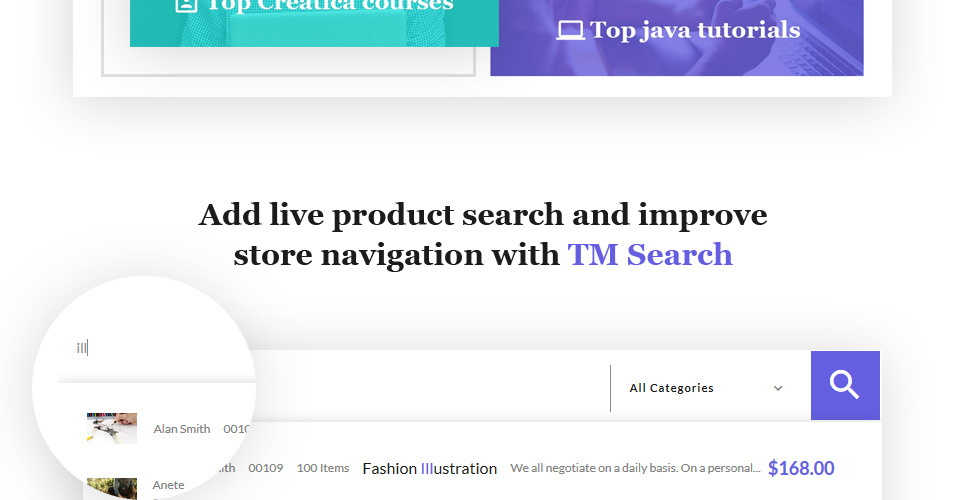Click the portrait icon beside Creatica courses
The image size is (965, 500).
184,5
